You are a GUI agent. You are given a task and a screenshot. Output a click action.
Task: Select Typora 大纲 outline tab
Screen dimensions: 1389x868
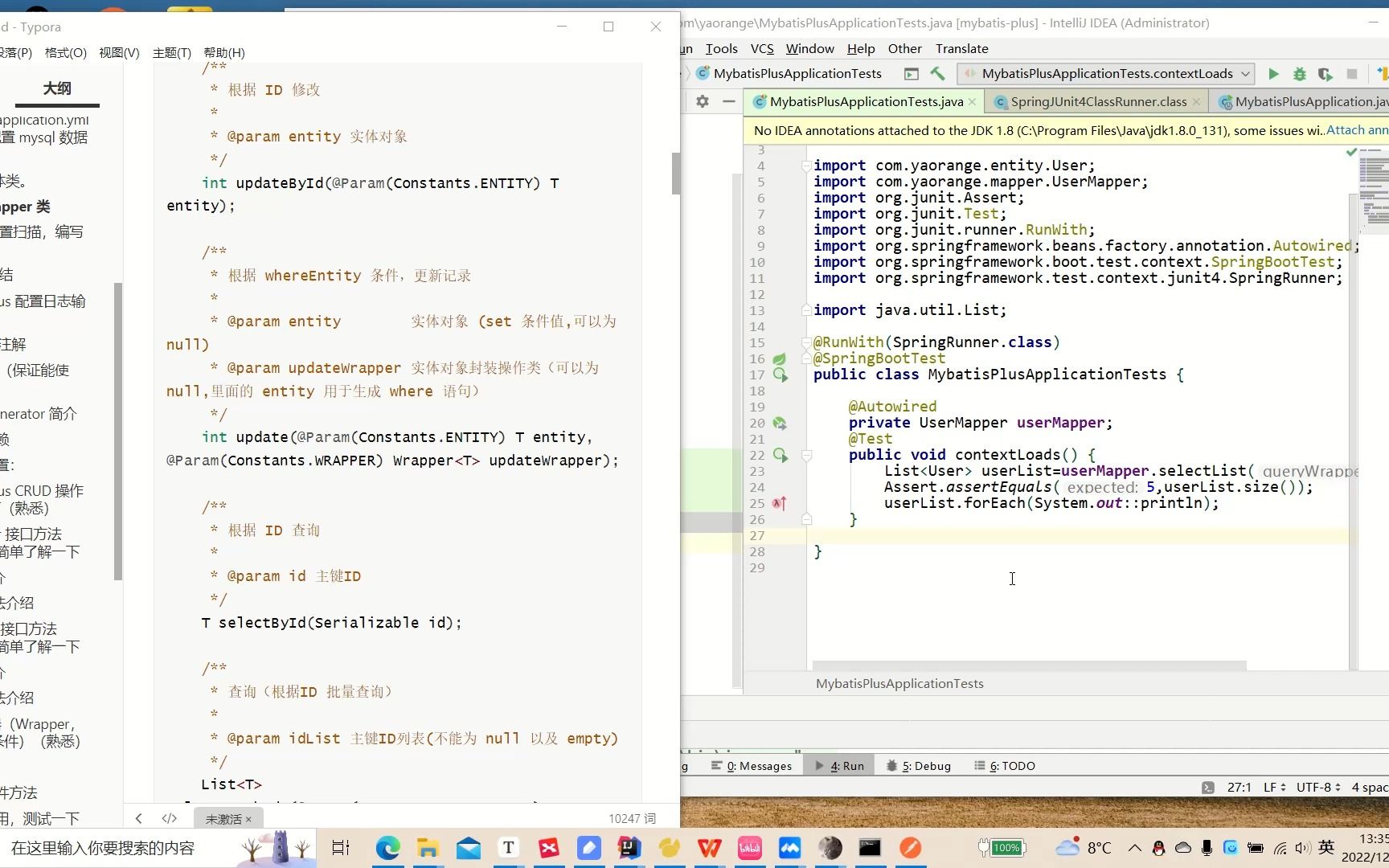(x=57, y=88)
